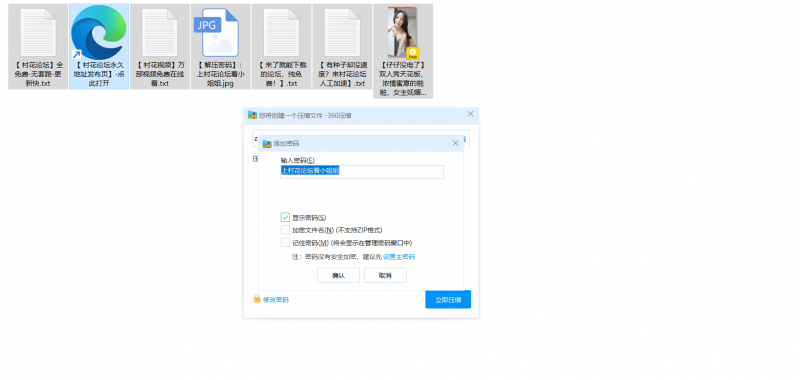Click the 确认 button
Viewport: 800px width, 380px height.
coord(338,275)
